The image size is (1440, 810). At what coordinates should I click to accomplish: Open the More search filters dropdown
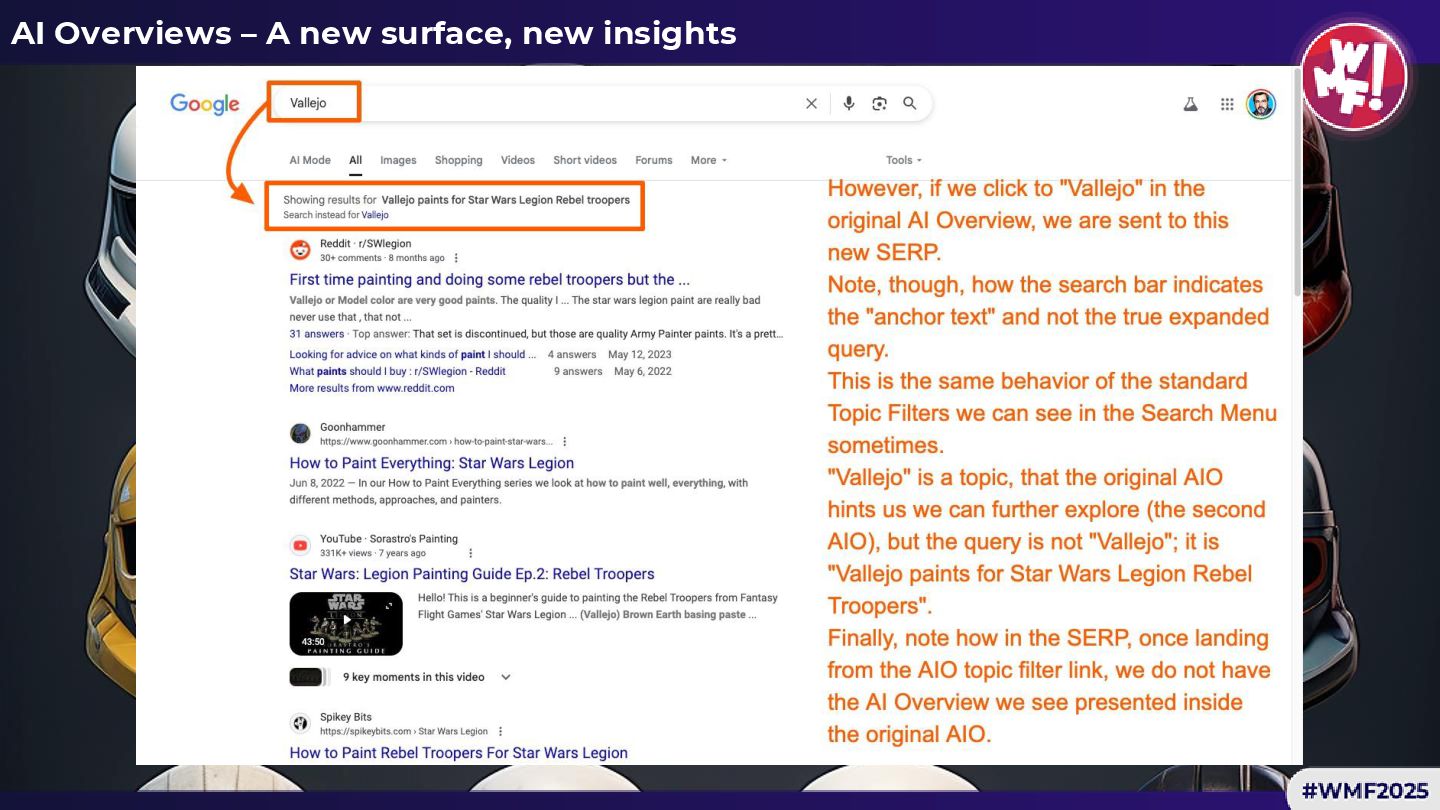tap(708, 160)
